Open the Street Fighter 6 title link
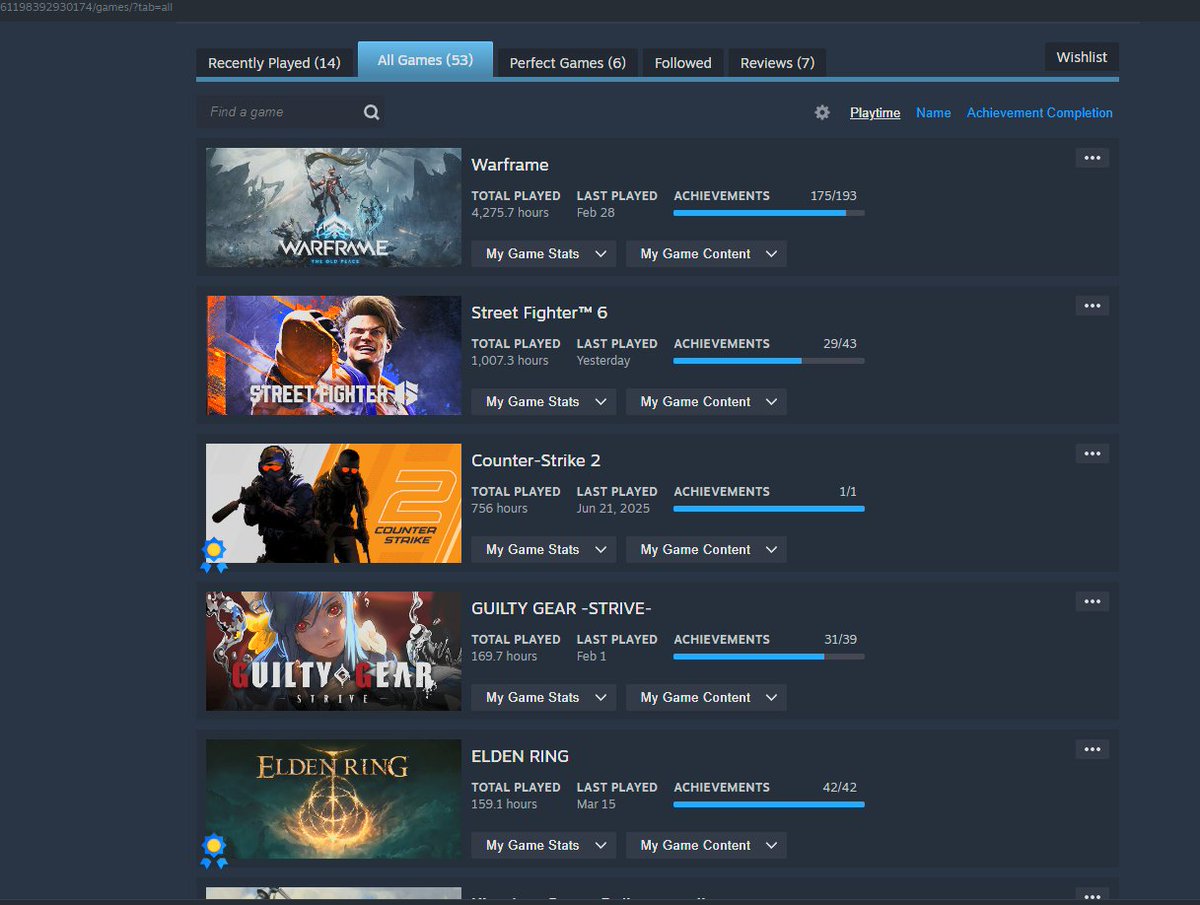The image size is (1200, 905). (539, 313)
